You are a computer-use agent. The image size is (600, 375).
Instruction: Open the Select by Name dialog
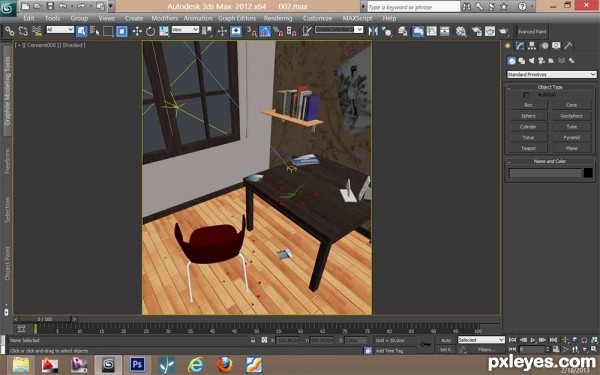click(x=95, y=31)
